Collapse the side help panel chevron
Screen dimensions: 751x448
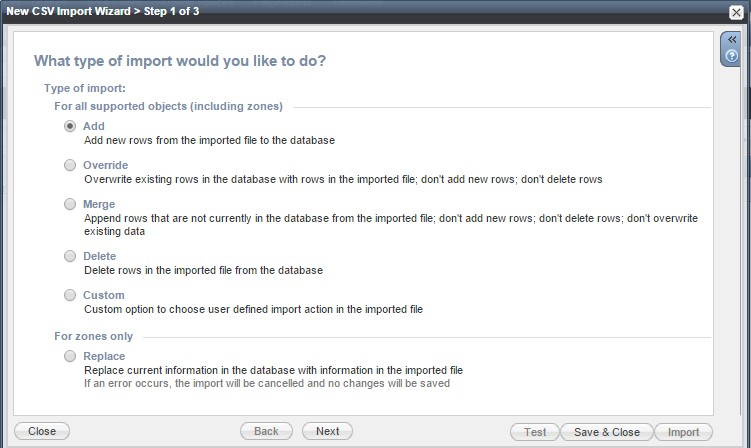(x=732, y=40)
